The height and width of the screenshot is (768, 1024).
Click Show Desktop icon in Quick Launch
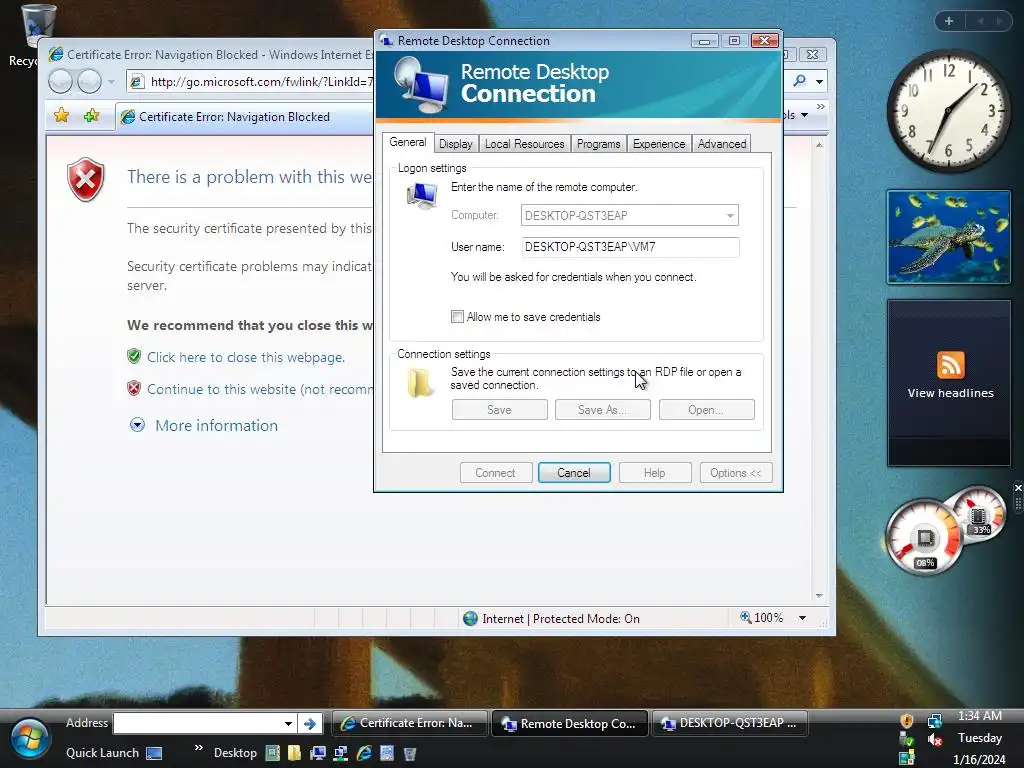pos(154,753)
